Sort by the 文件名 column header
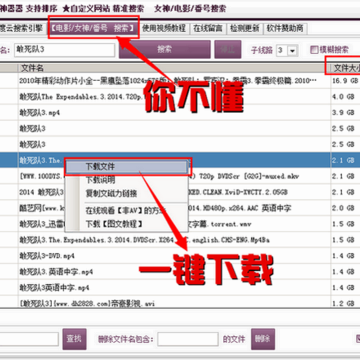 [174, 68]
